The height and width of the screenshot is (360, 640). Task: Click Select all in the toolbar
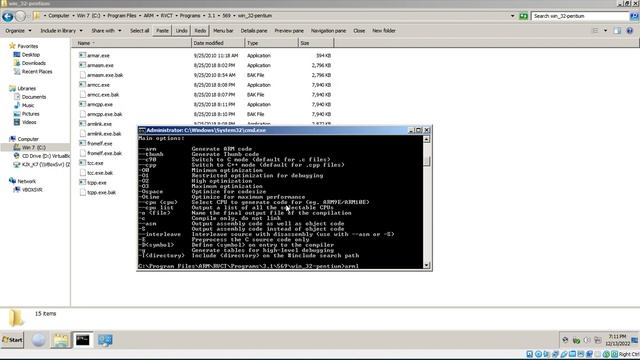tap(140, 31)
